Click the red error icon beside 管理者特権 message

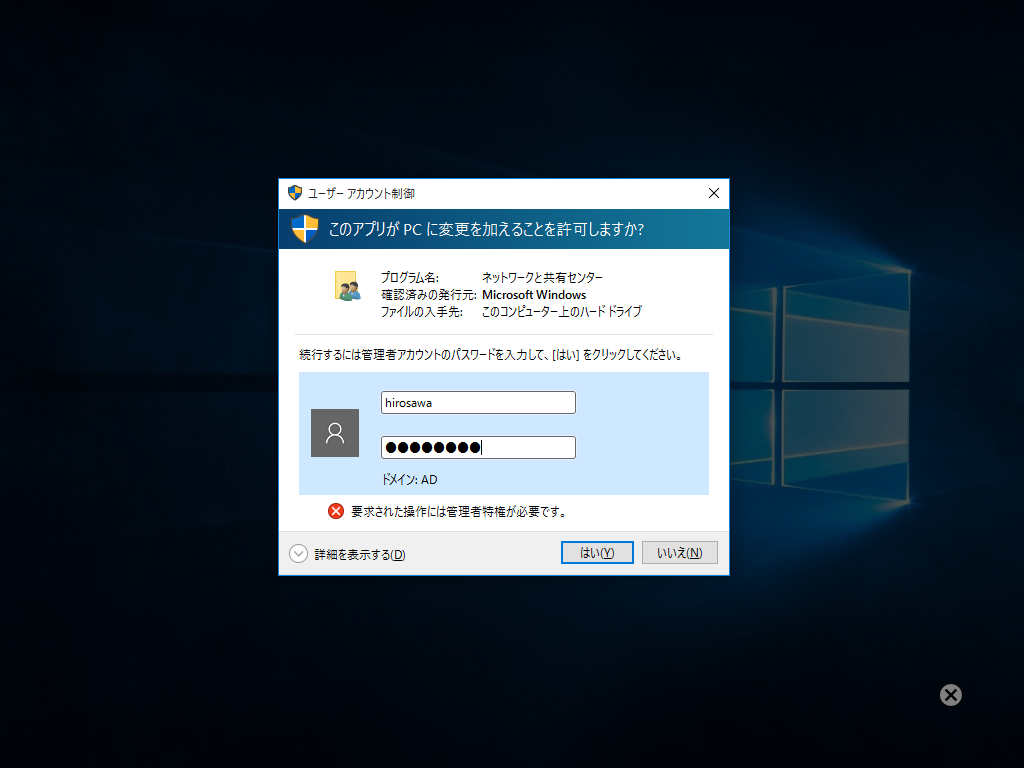(336, 511)
